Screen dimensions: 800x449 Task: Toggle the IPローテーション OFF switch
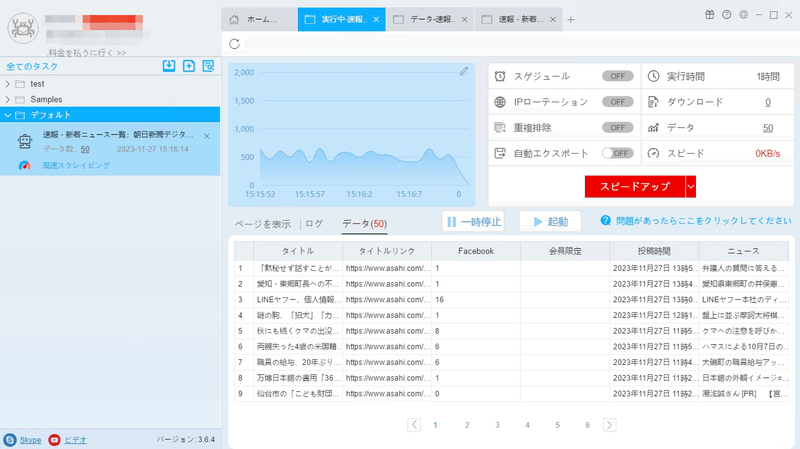point(617,102)
